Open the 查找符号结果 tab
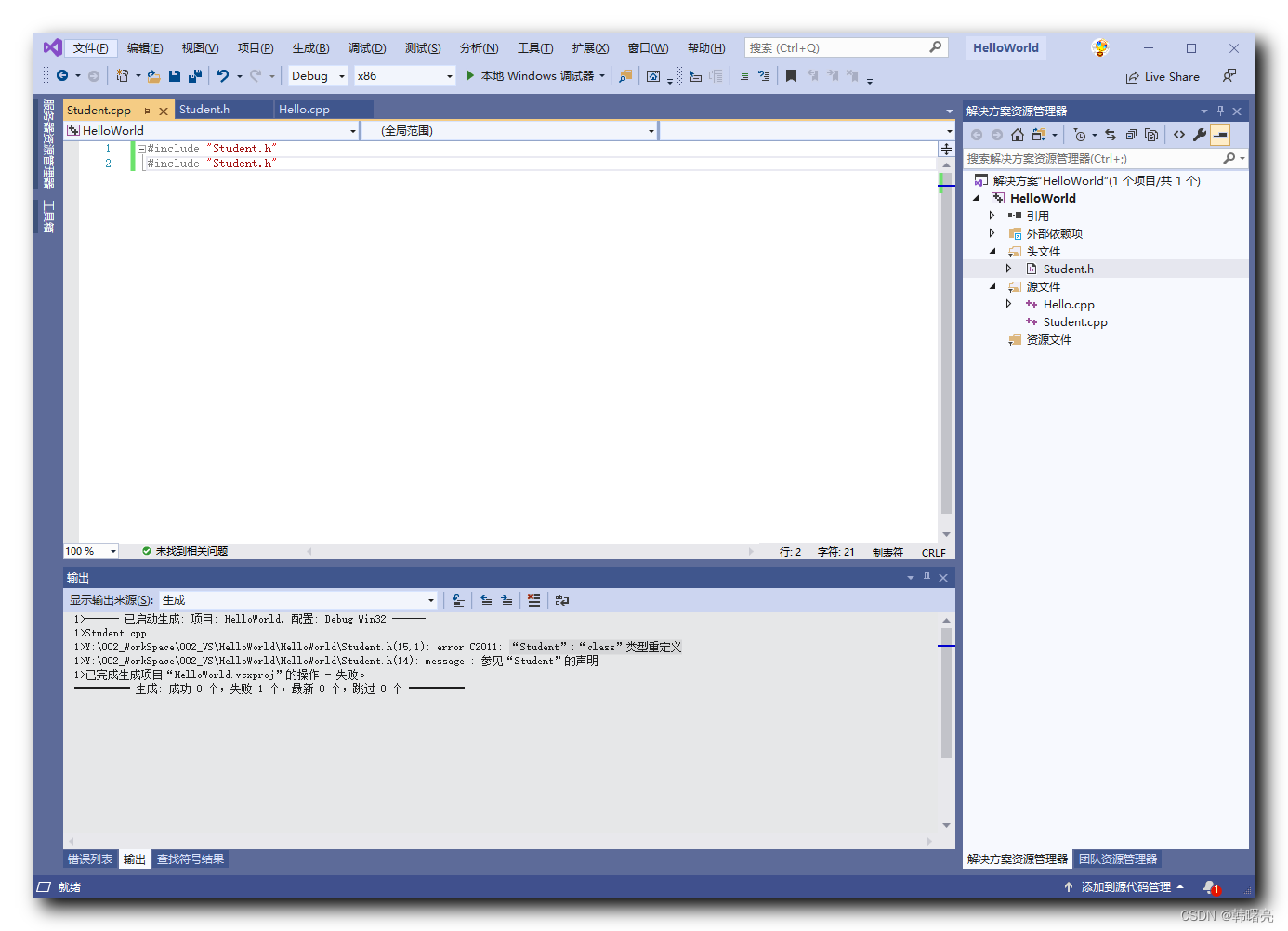 coord(191,859)
